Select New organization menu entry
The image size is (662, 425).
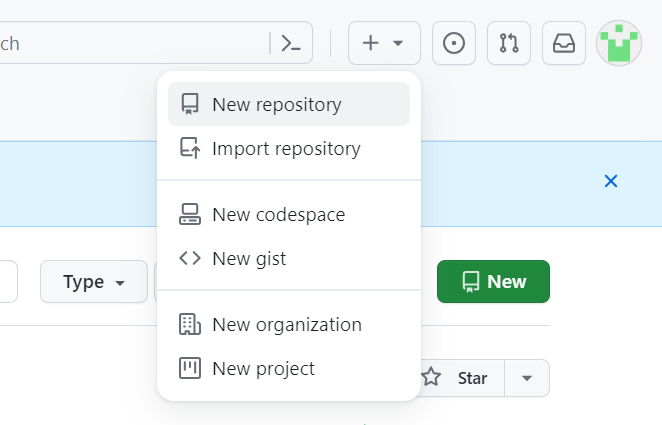tap(287, 325)
